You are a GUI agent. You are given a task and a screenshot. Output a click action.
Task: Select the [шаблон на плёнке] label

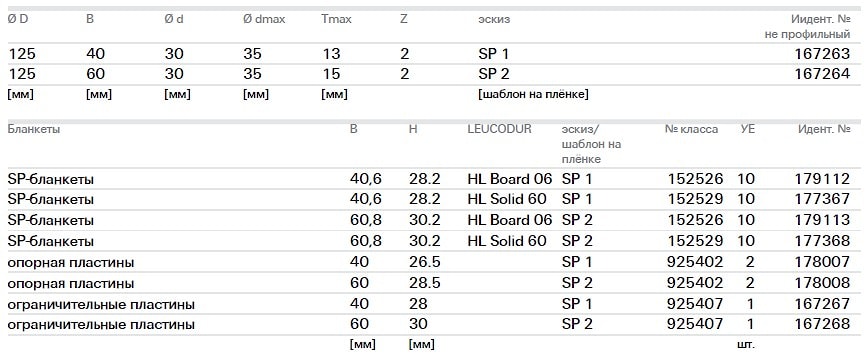(533, 95)
